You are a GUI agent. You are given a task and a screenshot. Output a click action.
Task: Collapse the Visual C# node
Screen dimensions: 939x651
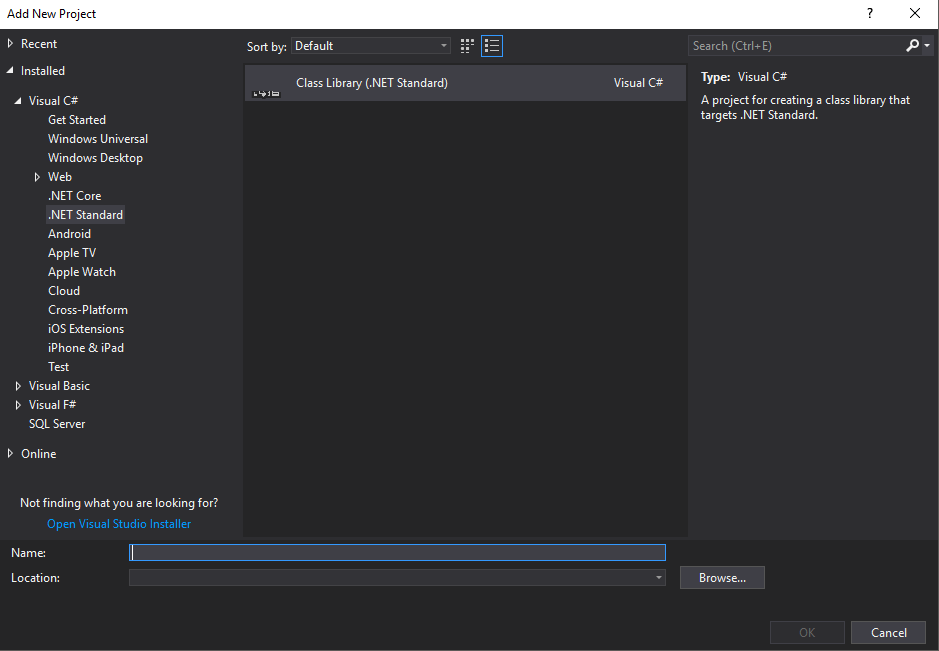pos(19,101)
